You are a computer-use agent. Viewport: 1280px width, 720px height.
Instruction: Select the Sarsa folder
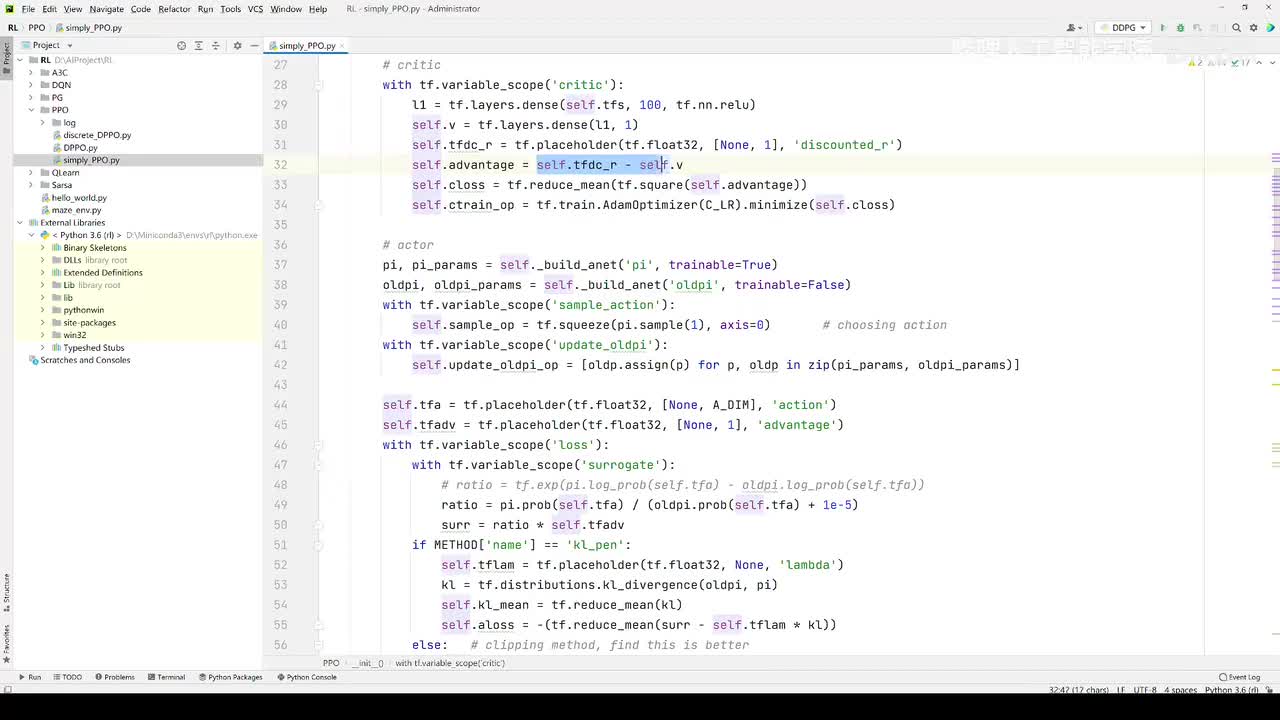pos(62,185)
